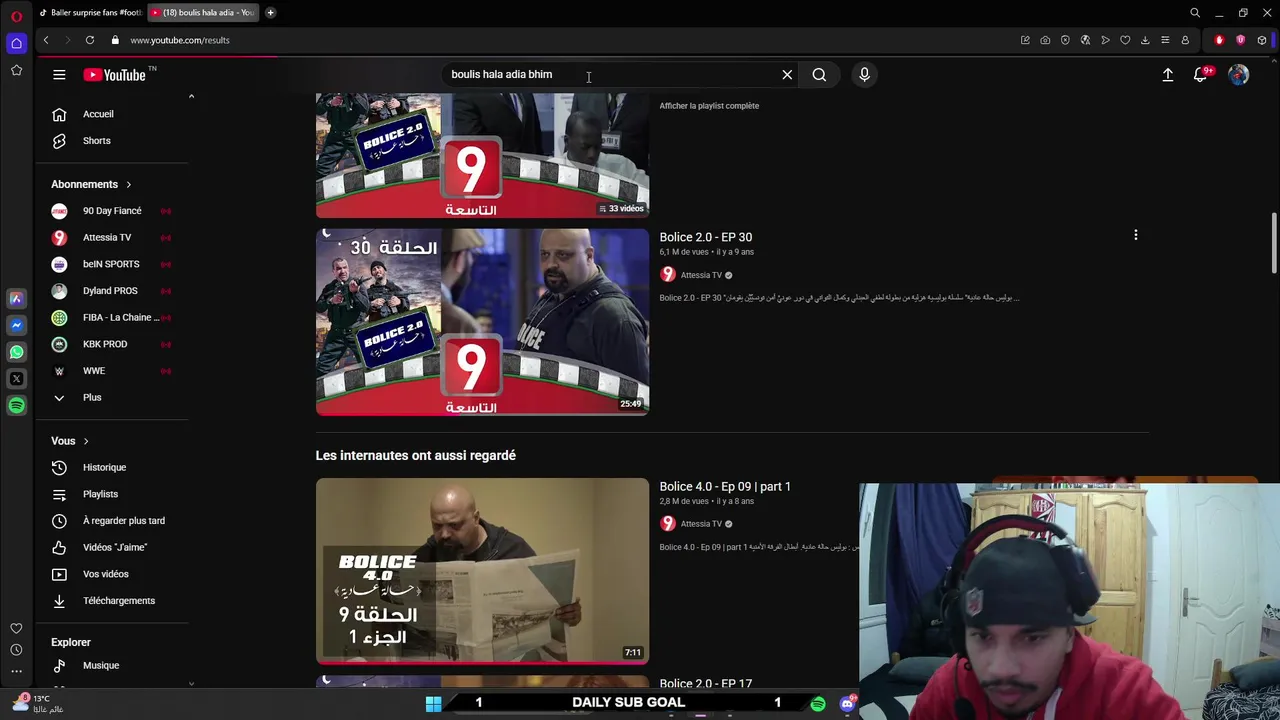This screenshot has width=1280, height=720.
Task: Open YouTube notifications bell
Action: pyautogui.click(x=1201, y=75)
